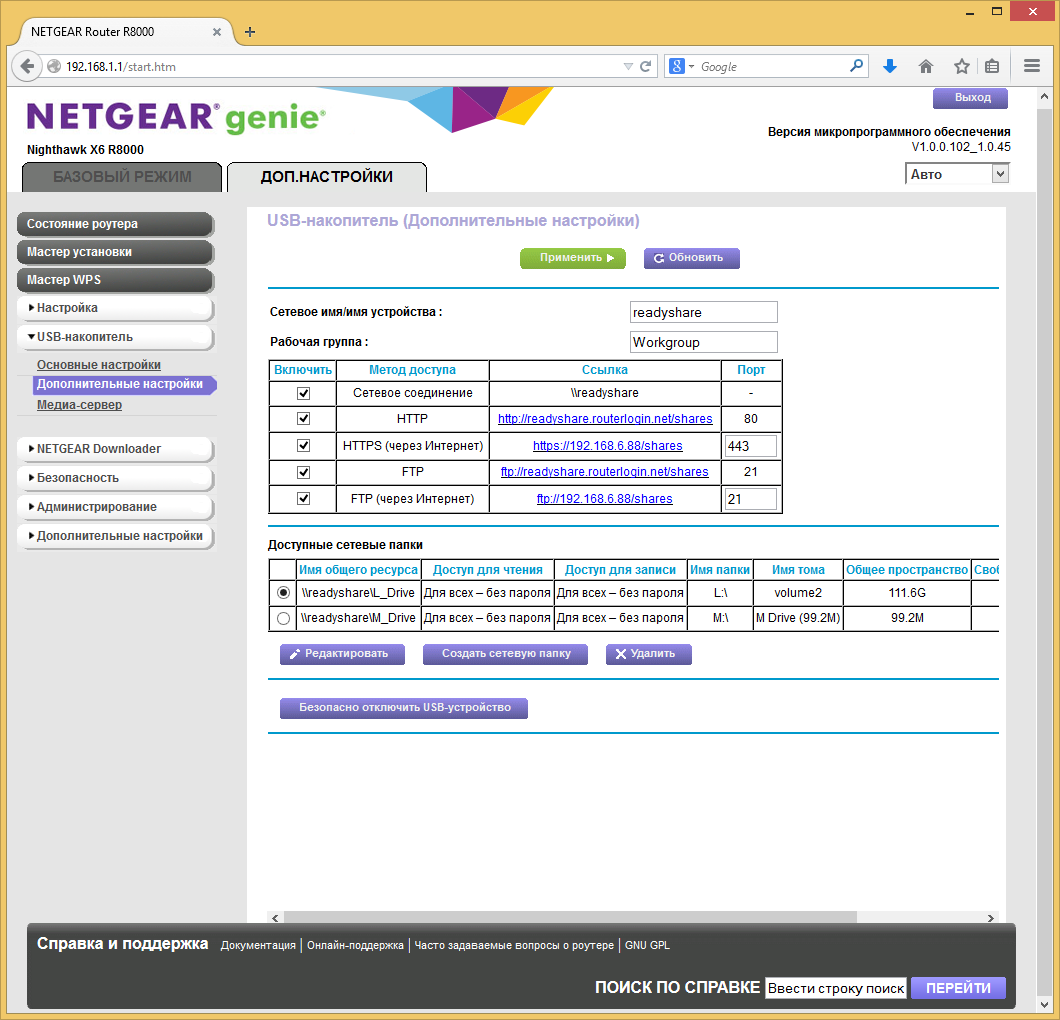Open a new browser tab with plus
The image size is (1060, 1020).
click(249, 32)
